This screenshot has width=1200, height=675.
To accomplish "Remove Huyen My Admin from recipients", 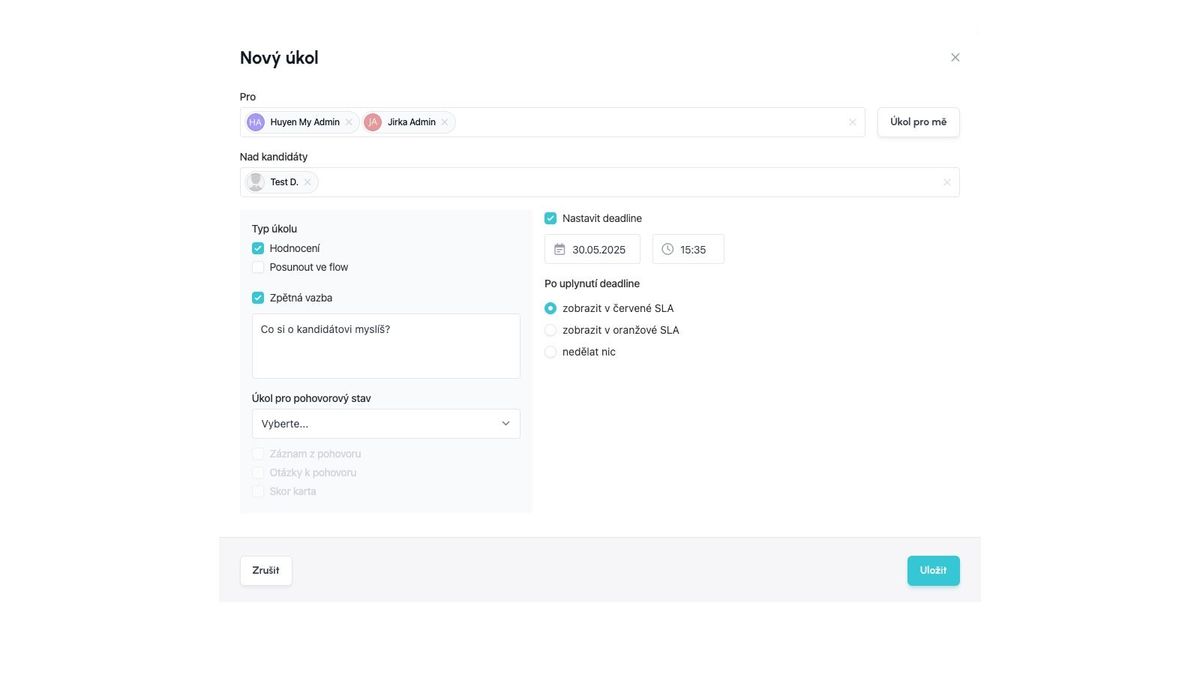I will click(349, 122).
